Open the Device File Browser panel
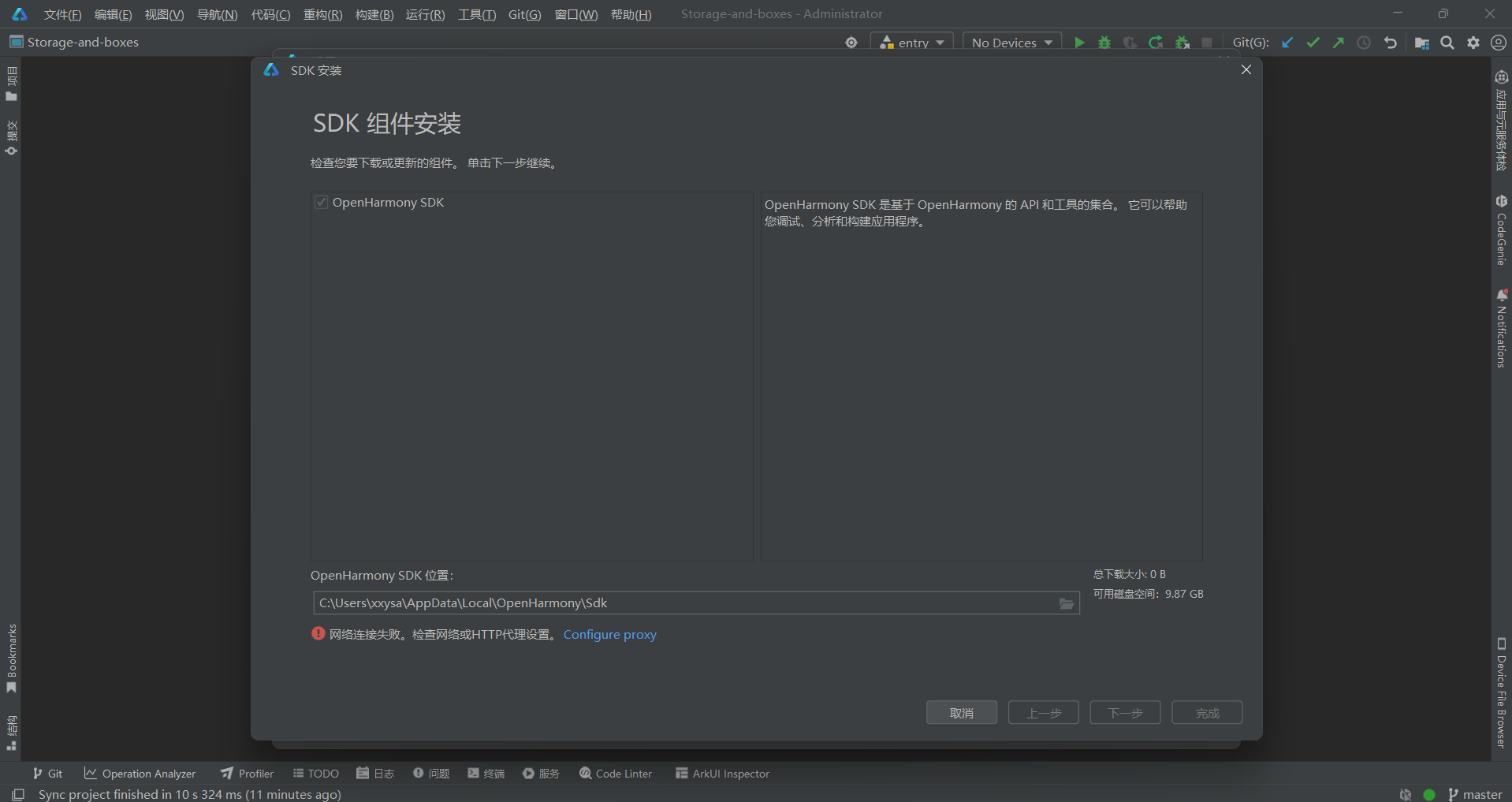This screenshot has width=1512, height=802. (1501, 692)
